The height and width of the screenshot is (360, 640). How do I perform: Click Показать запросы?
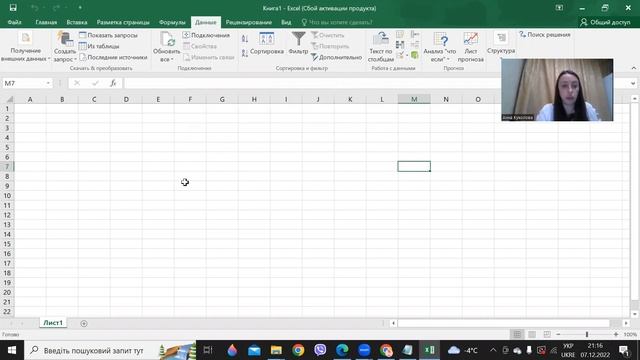point(108,36)
